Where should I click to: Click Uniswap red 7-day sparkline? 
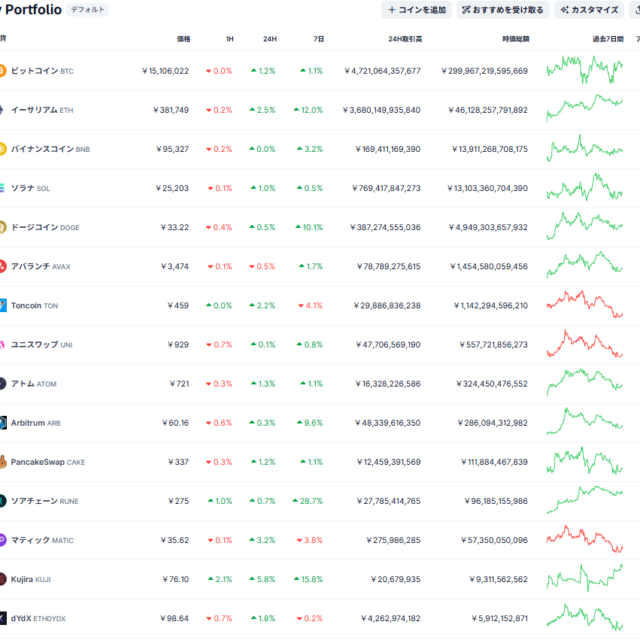tap(584, 343)
